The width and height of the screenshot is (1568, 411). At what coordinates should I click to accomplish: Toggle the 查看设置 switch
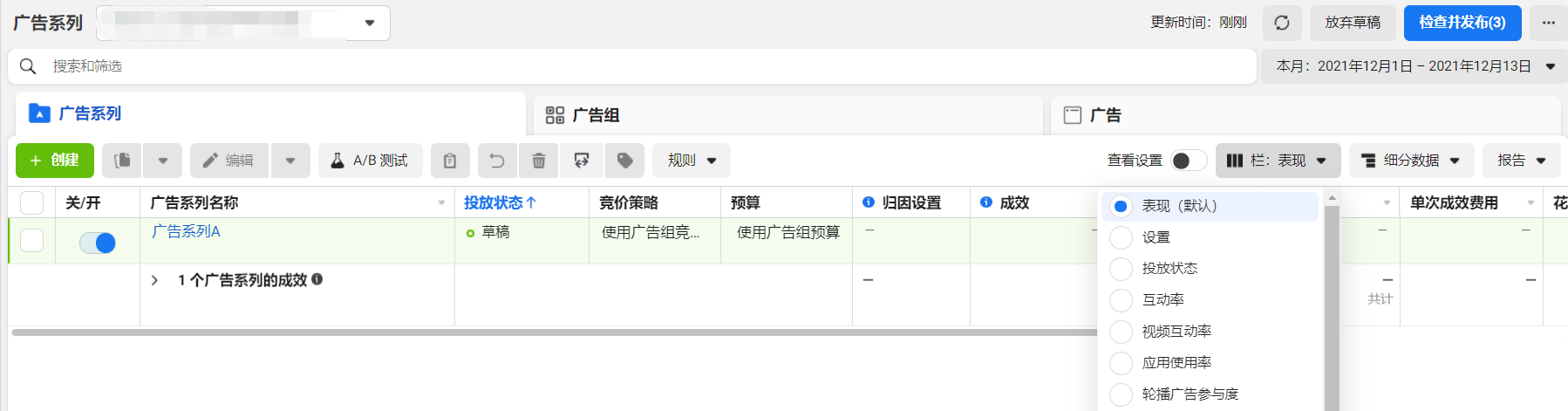click(x=1190, y=161)
